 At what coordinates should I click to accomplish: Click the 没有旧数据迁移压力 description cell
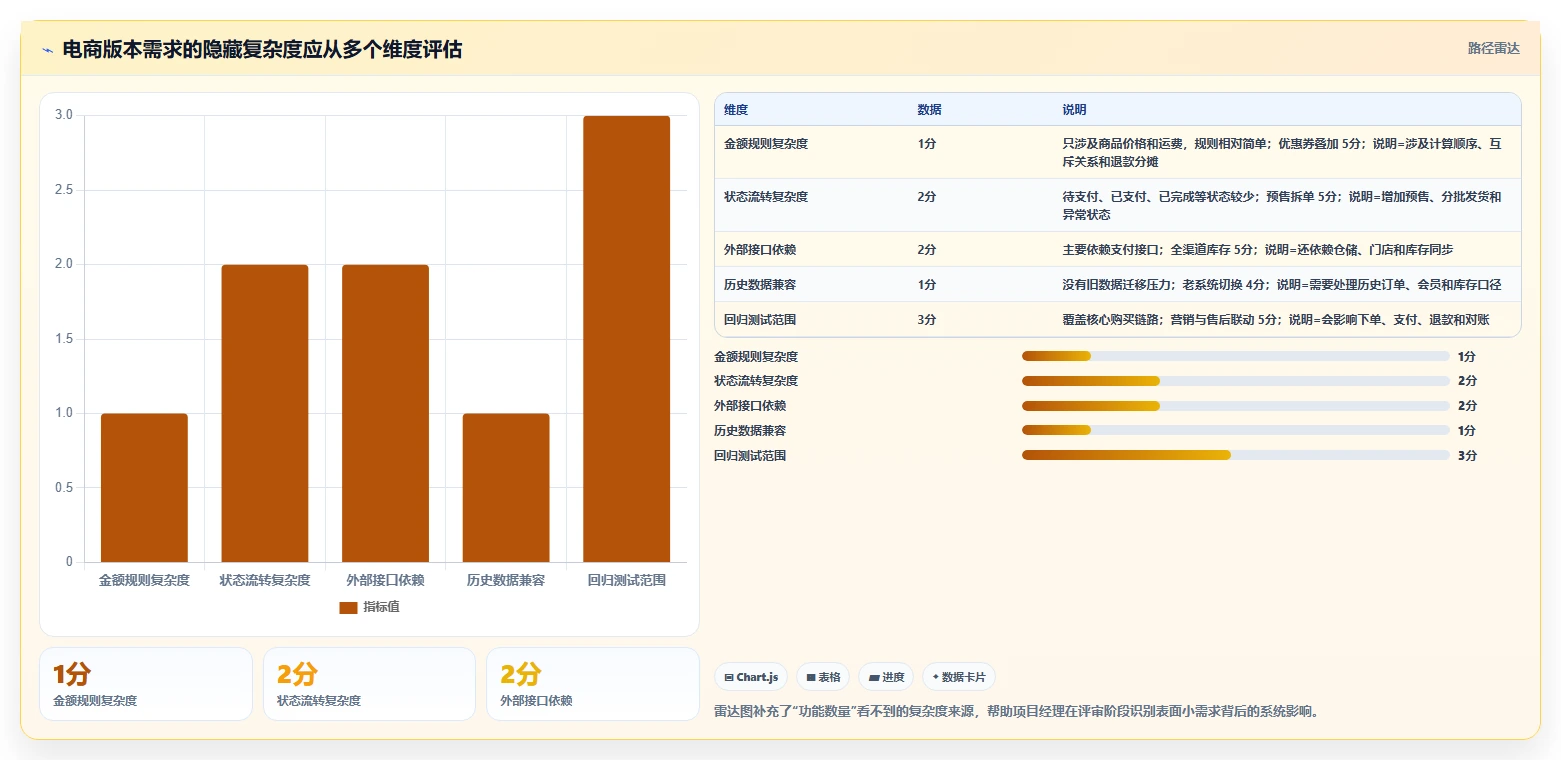(1286, 285)
